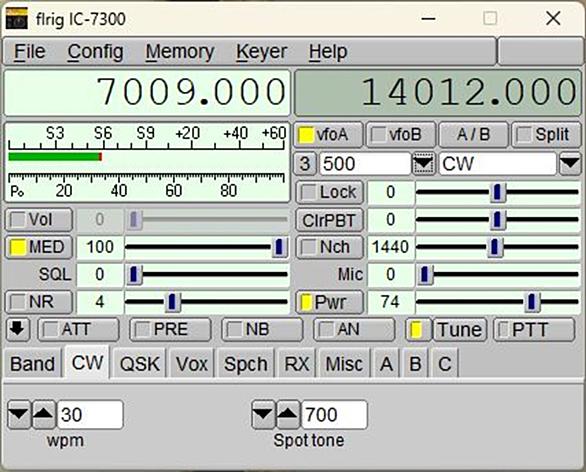Screen dimensions: 586x472
Task: Toggle the Pwr button
Action: point(330,302)
